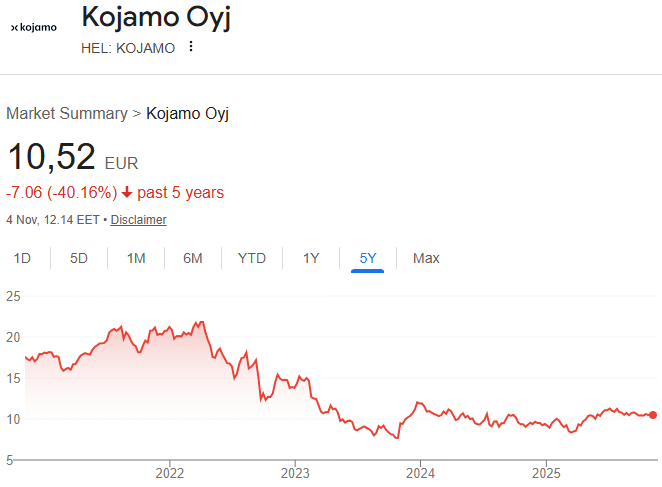Select the 5D time range tab
The width and height of the screenshot is (662, 487).
pos(79,258)
